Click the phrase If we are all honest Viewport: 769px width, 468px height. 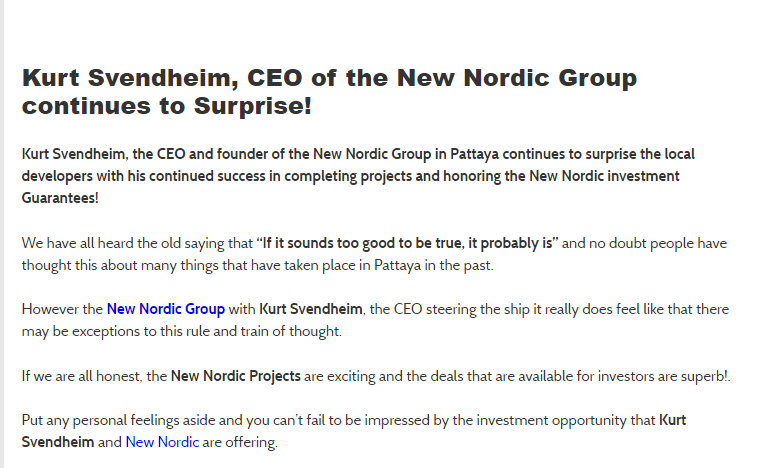pos(81,376)
